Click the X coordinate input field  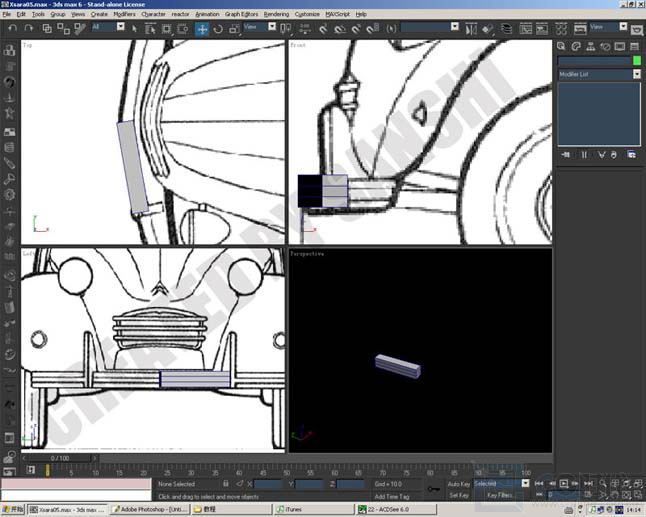[268, 484]
